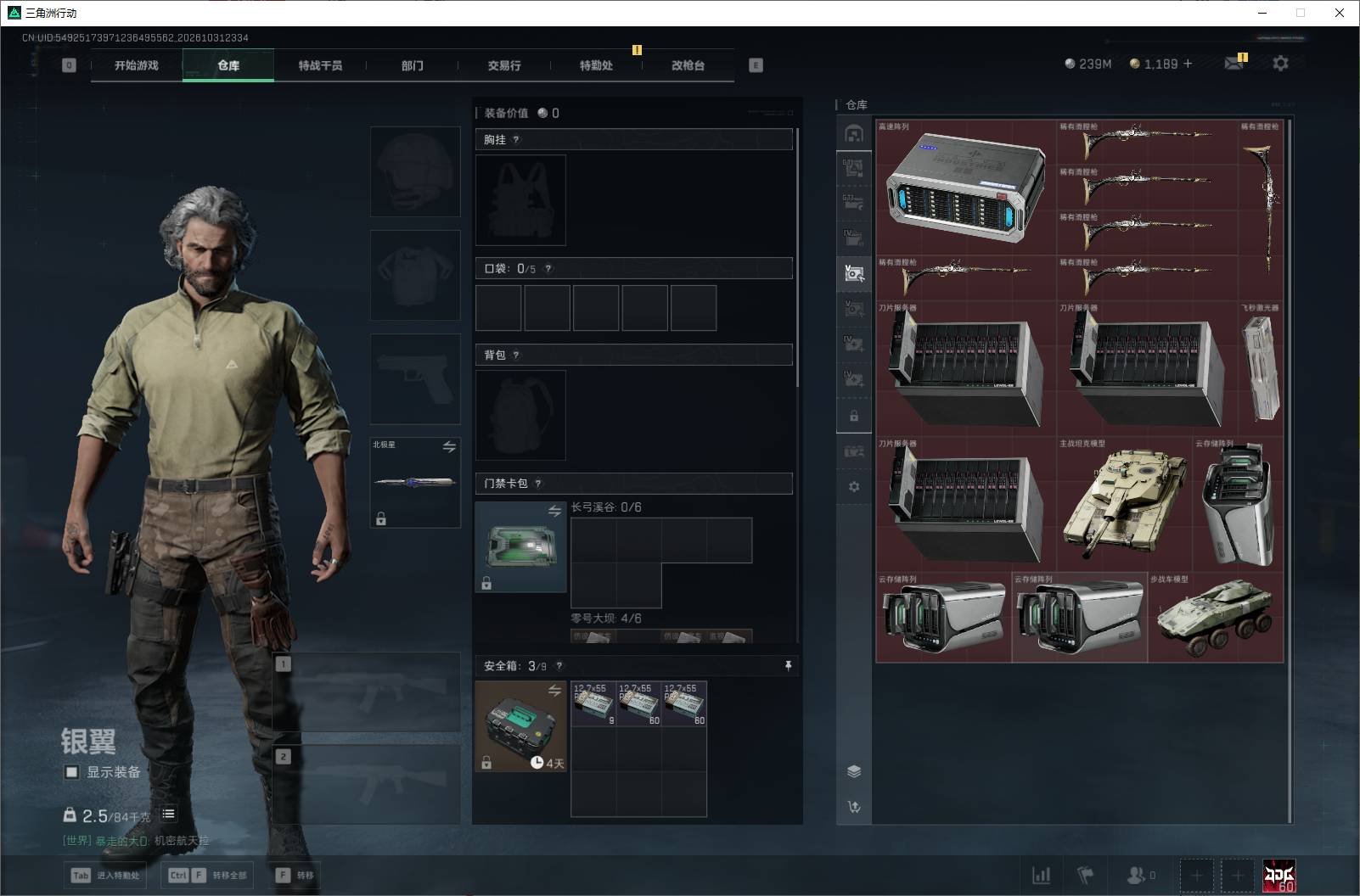Click the Q key icon before 开始游戏
Screen dimensions: 1360x896
[x=70, y=65]
